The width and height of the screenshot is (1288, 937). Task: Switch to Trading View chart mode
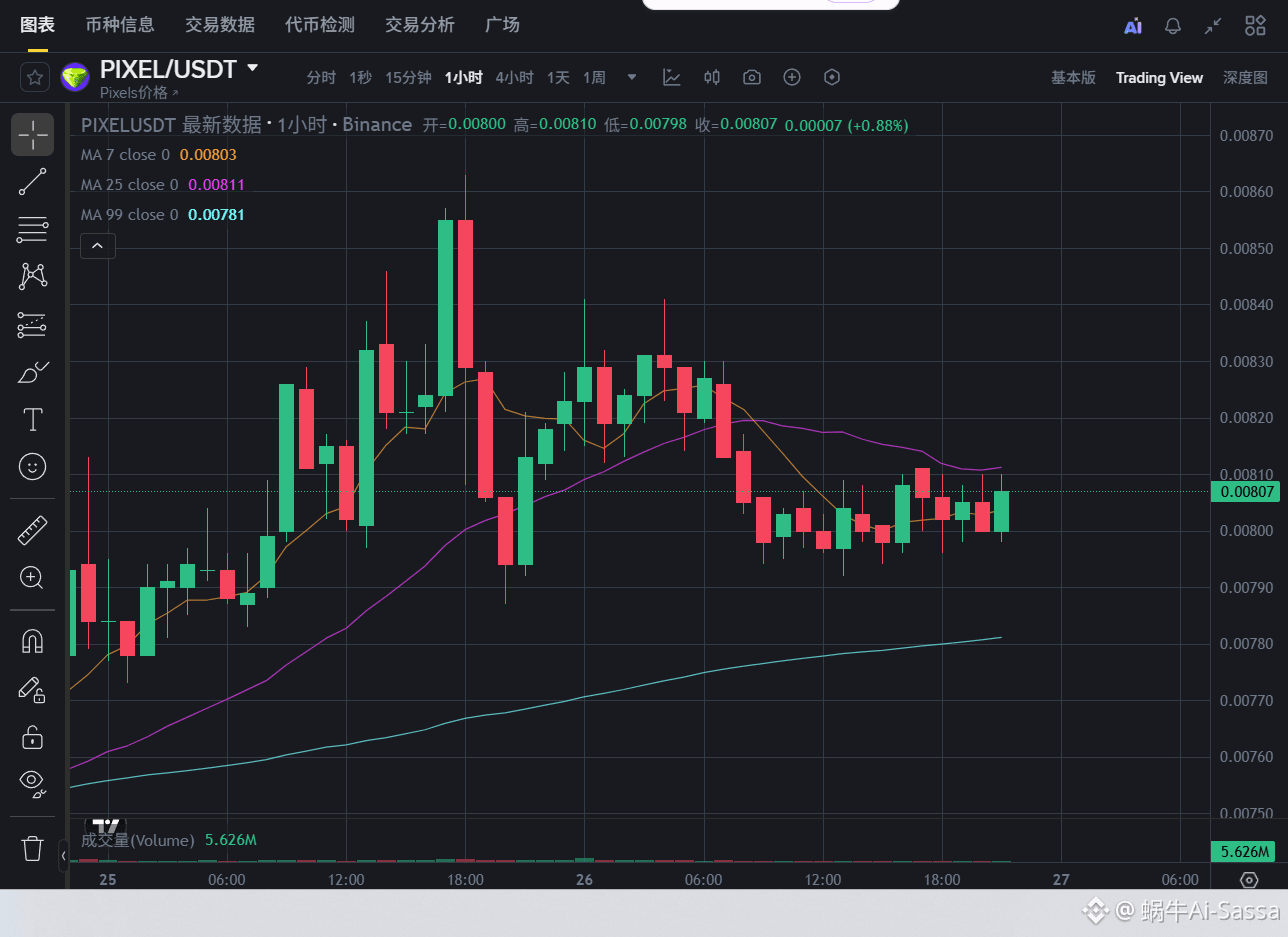click(x=1159, y=77)
